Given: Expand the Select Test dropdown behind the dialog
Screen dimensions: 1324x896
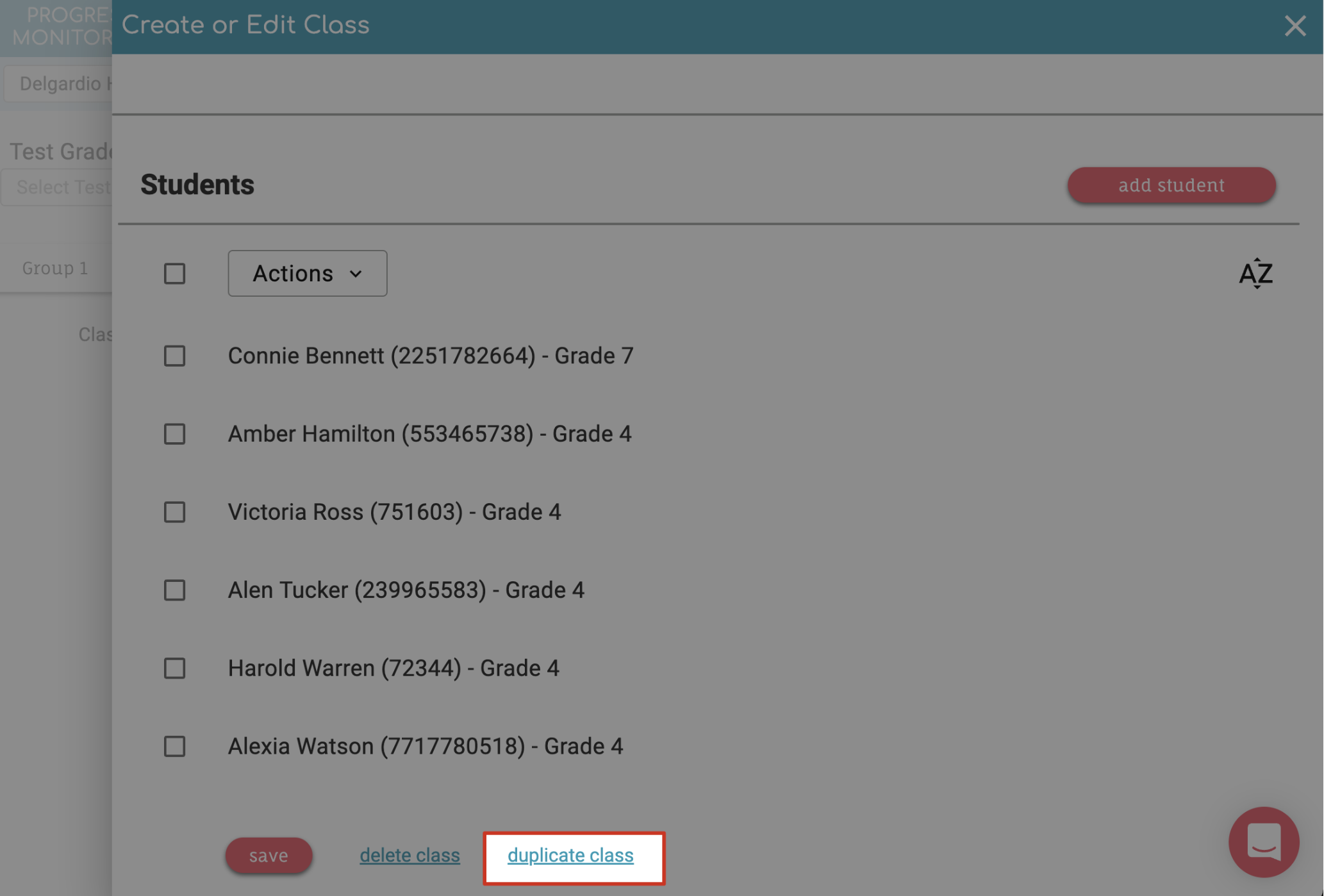Looking at the screenshot, I should (58, 187).
